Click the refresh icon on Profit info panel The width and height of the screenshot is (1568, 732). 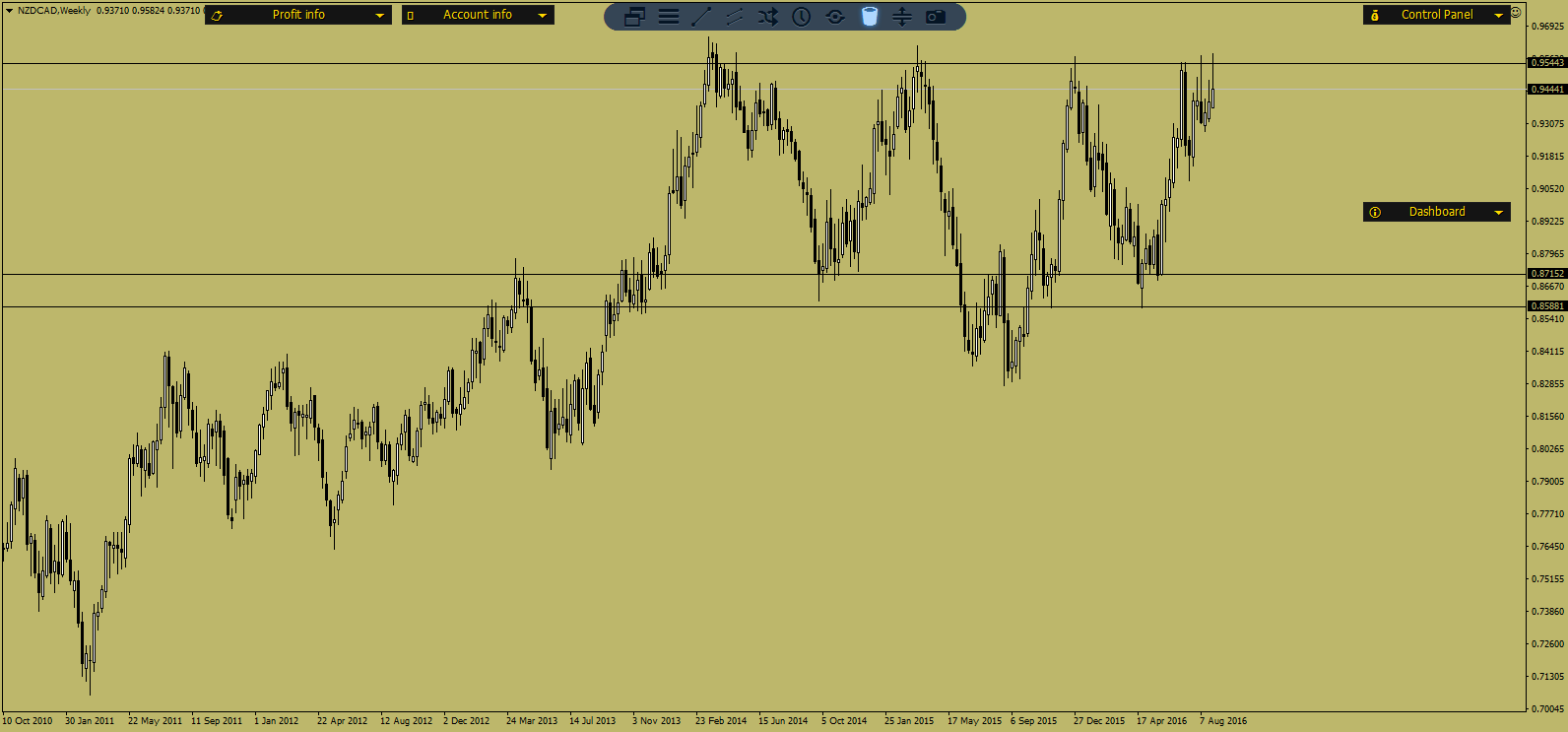217,15
